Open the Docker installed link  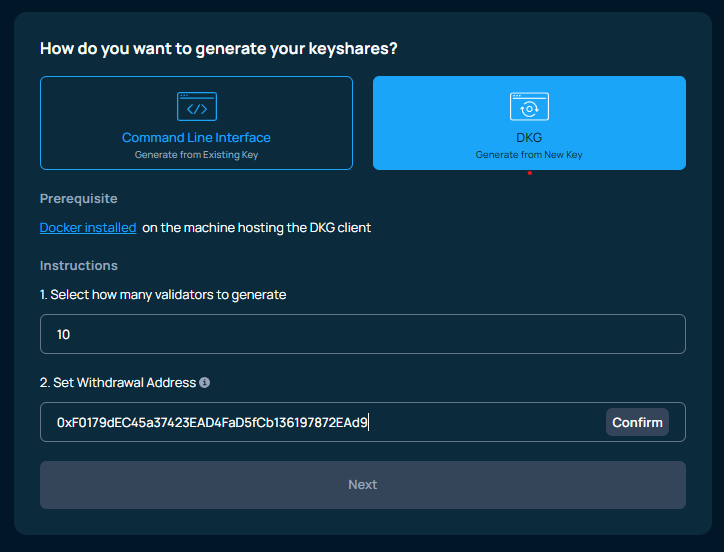(x=88, y=228)
